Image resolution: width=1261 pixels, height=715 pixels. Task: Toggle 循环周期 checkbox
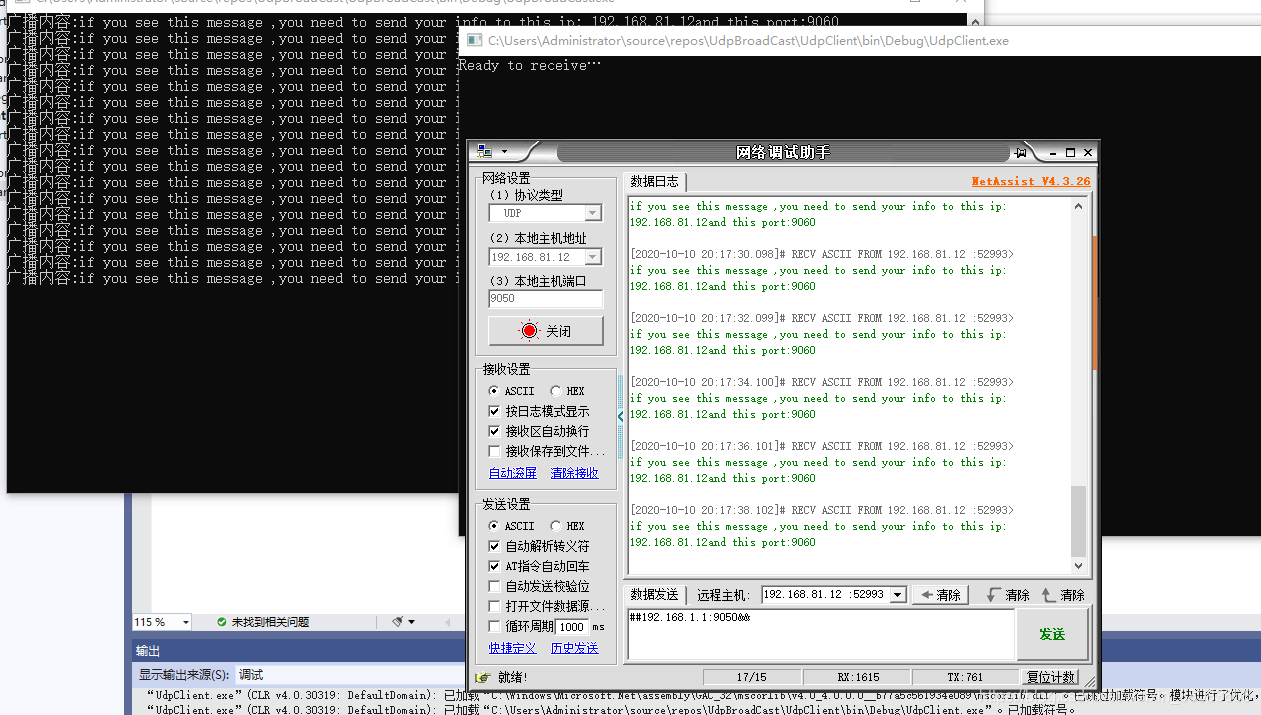pos(494,626)
